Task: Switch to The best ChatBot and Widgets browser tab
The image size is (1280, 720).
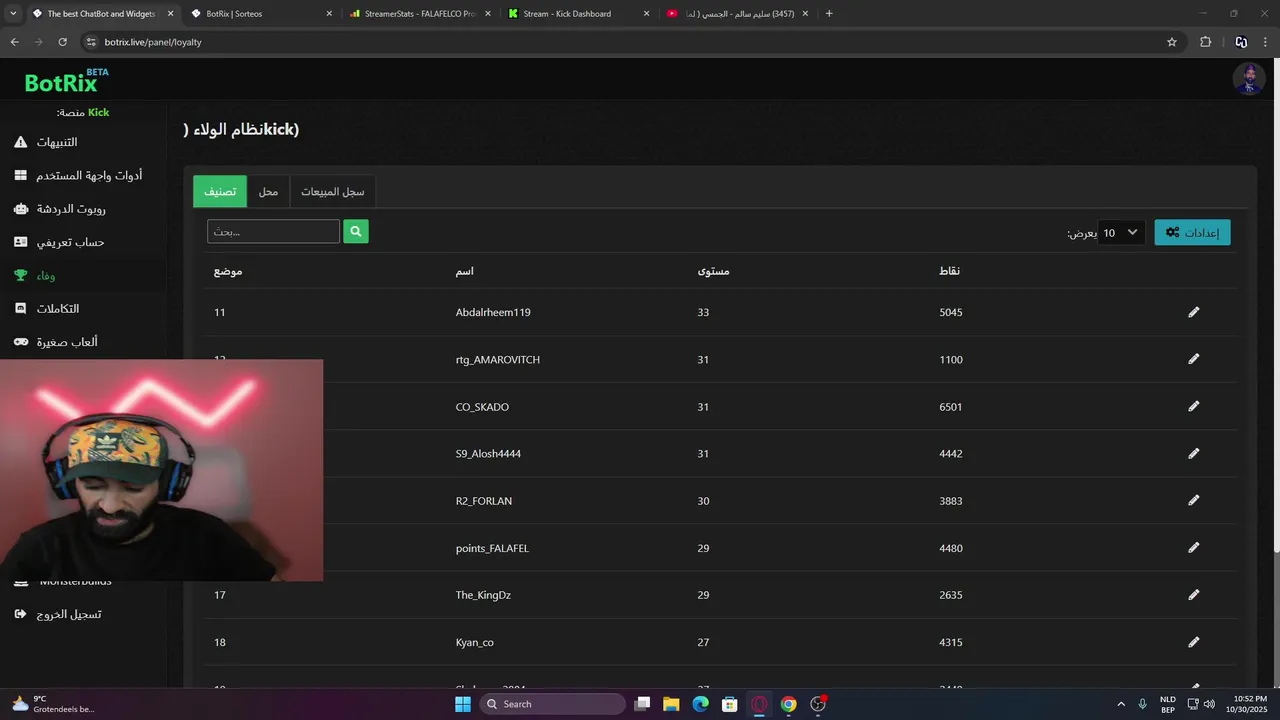Action: [101, 14]
